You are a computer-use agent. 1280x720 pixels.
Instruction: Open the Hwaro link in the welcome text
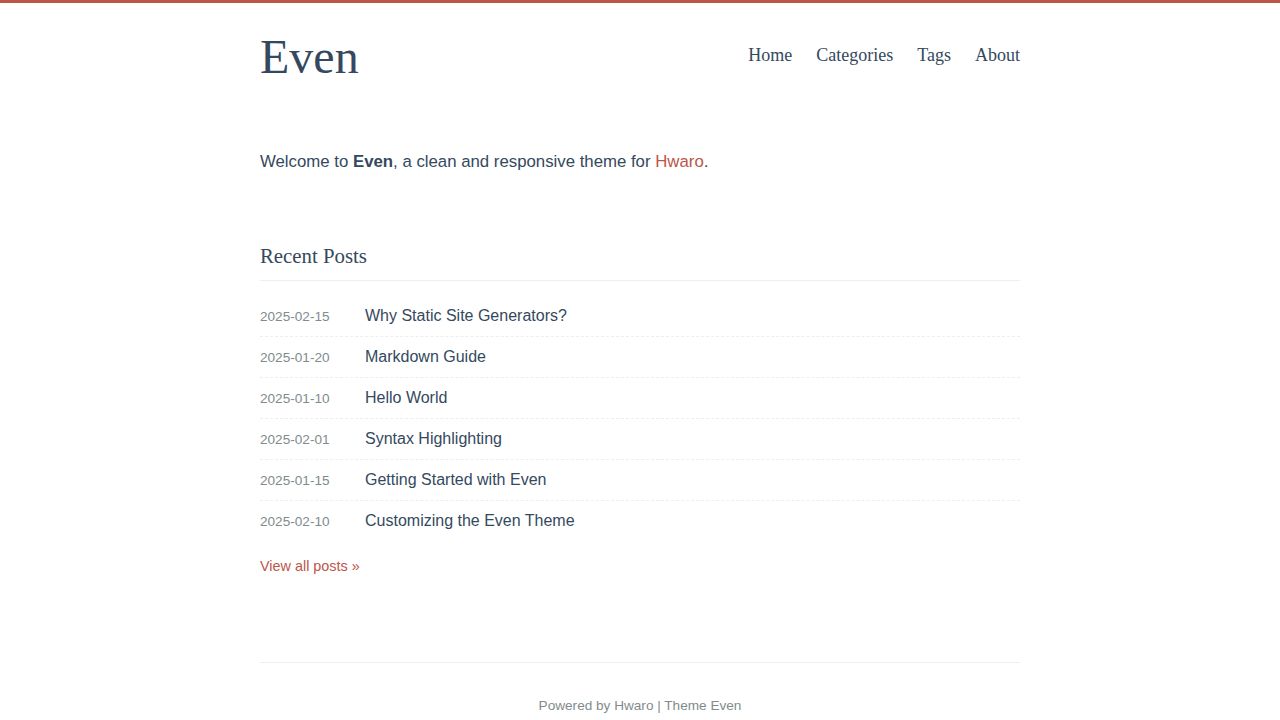tap(679, 161)
